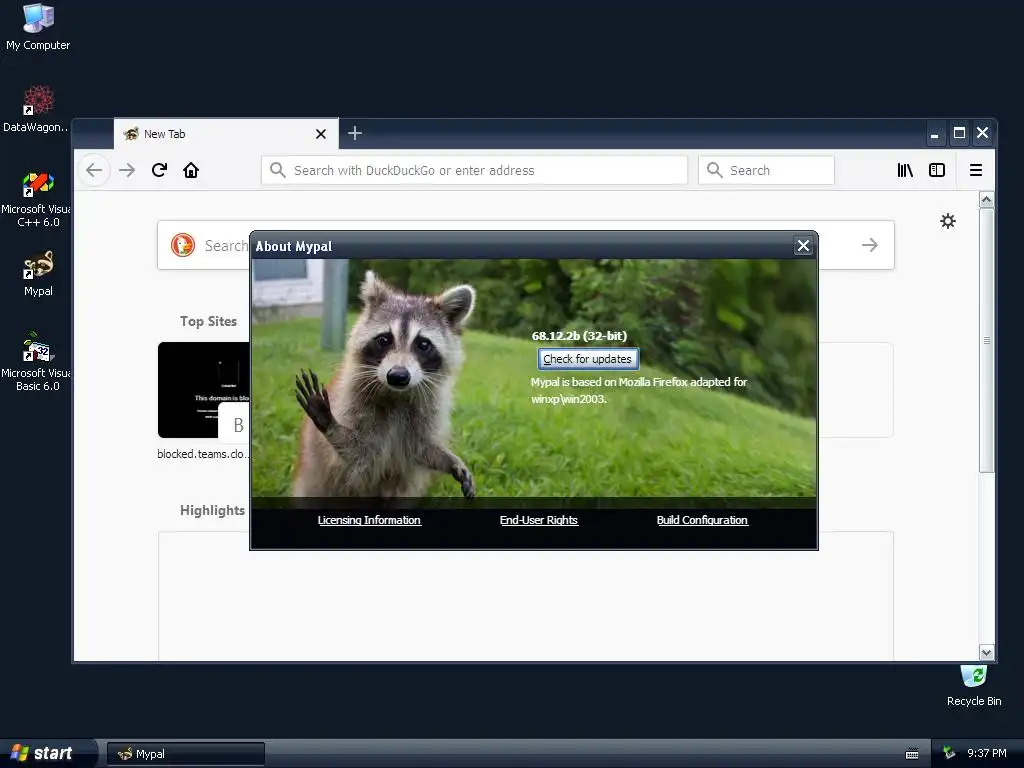Click the on-screen keyboard tray icon
1024x768 pixels.
pos(912,754)
